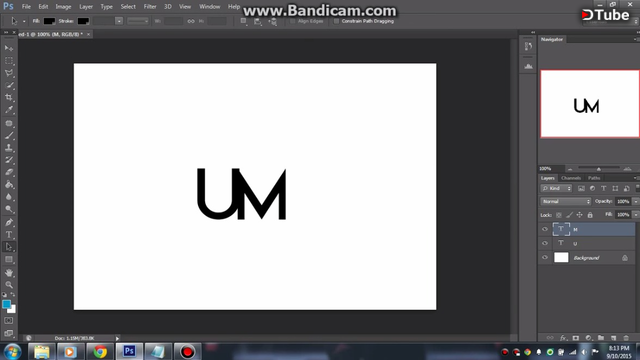Select the Paint Bucket tool
Viewport: 640px width, 360px height.
point(9,184)
